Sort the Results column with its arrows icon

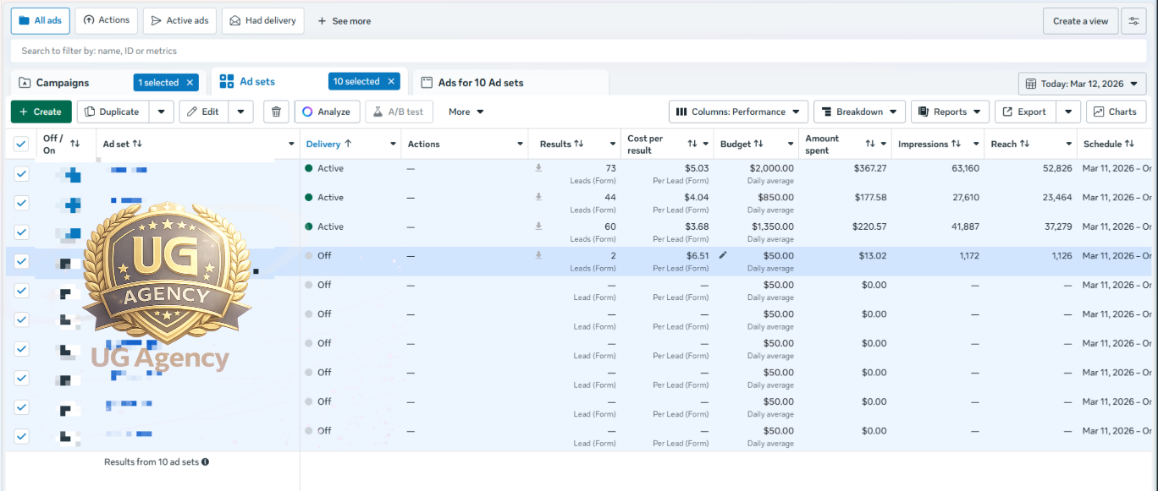coord(579,144)
